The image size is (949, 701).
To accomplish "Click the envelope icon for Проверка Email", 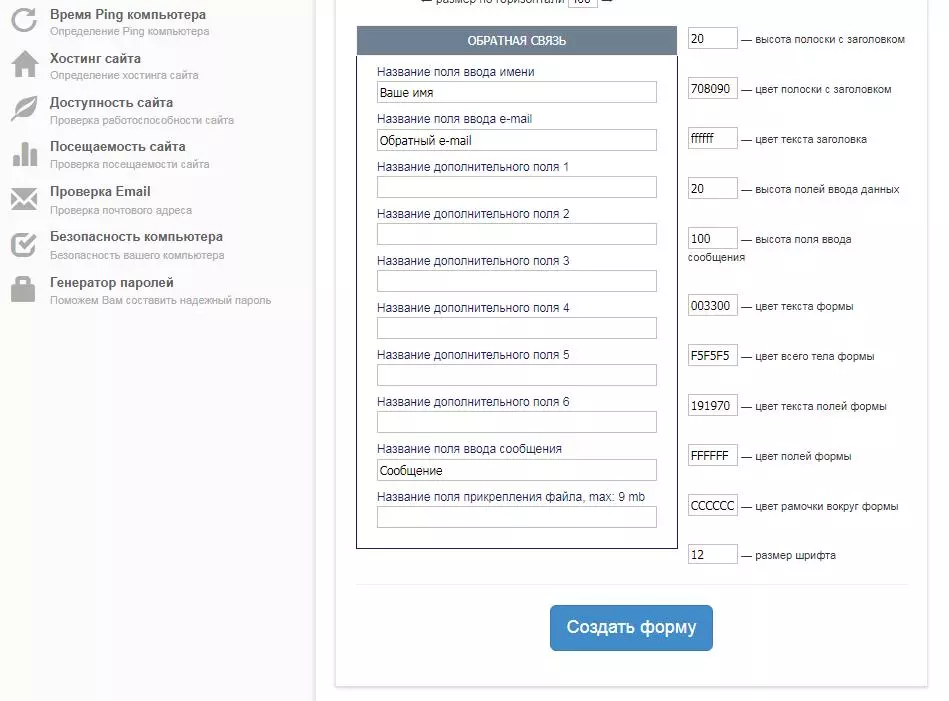I will (x=24, y=199).
